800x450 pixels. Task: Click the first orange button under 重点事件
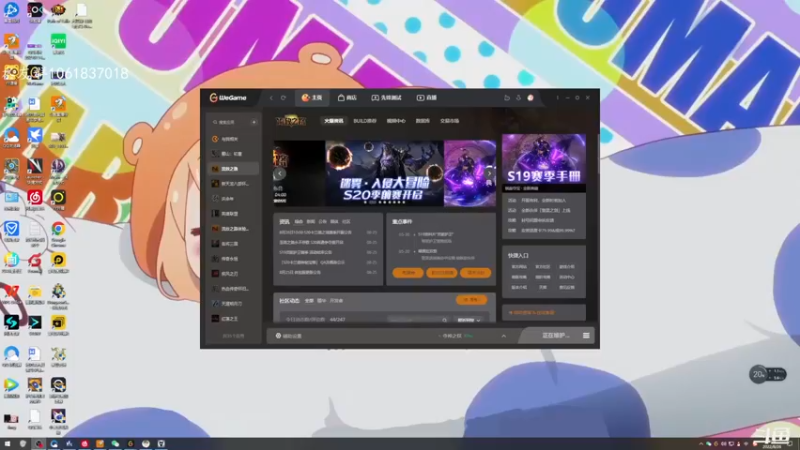(408, 273)
